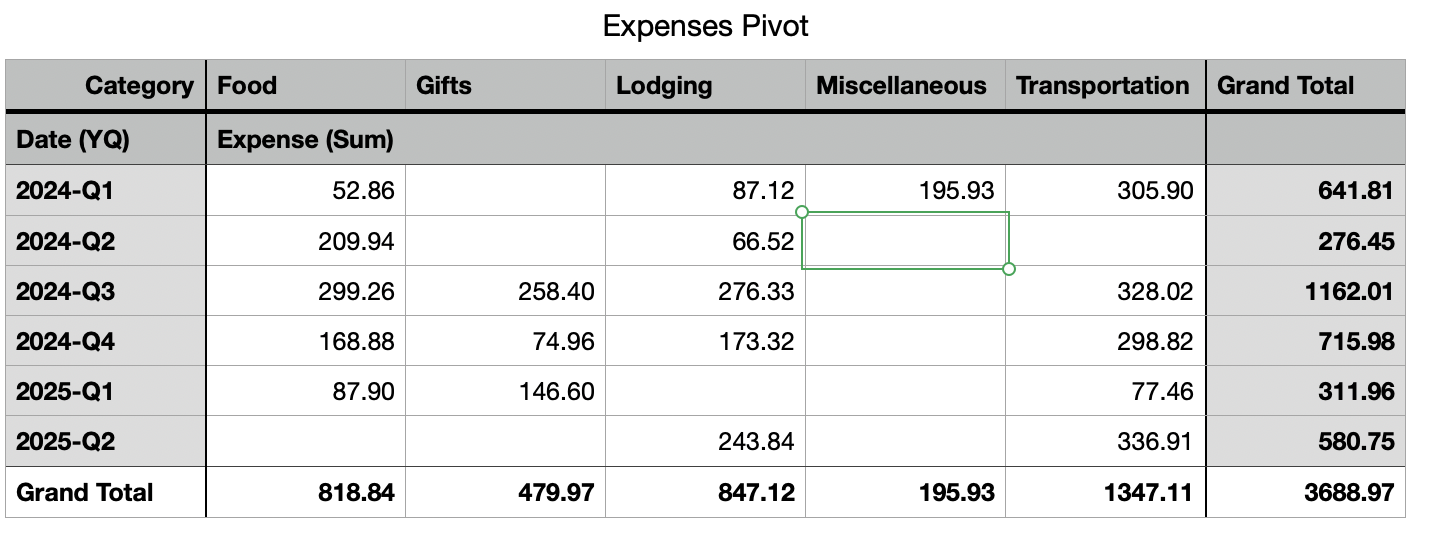Image resolution: width=1442 pixels, height=550 pixels.
Task: Click the bottom-right selection handle of selected cell
Action: 1008,269
